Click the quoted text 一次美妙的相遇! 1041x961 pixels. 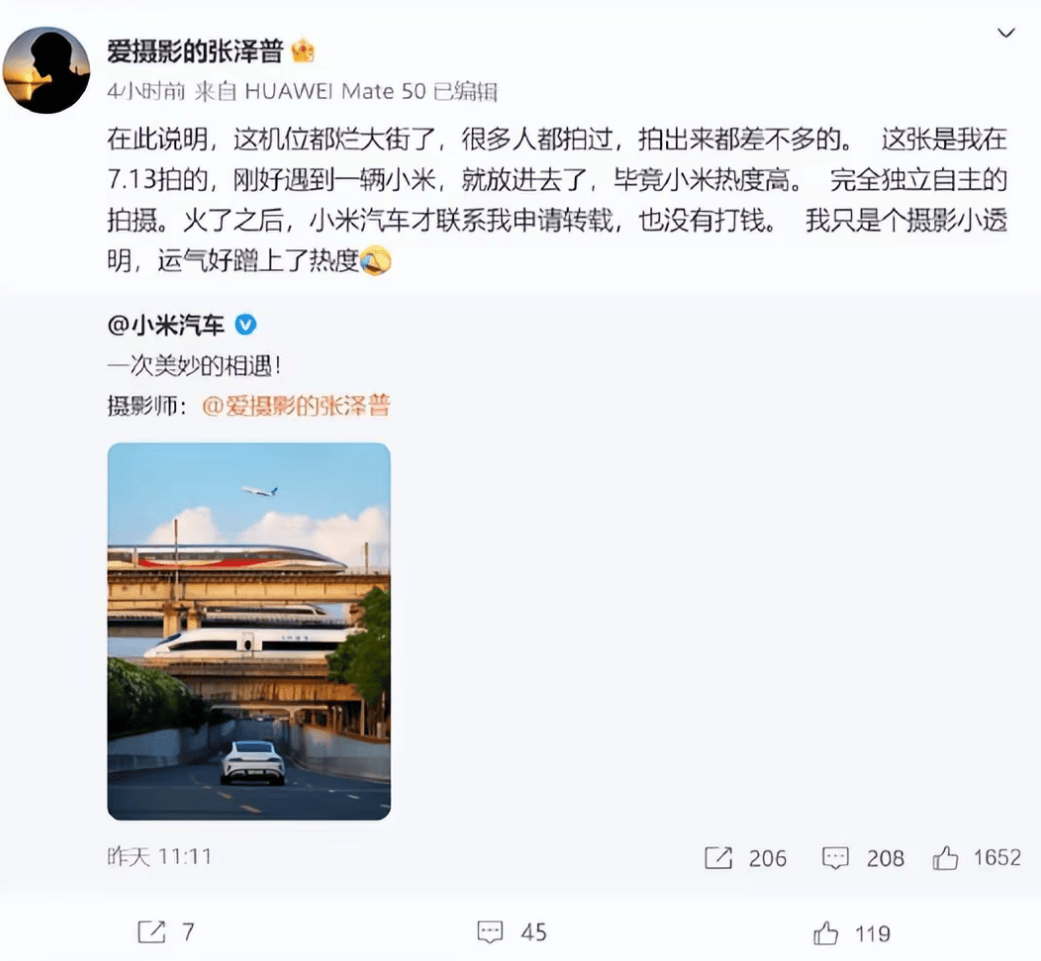click(x=195, y=365)
